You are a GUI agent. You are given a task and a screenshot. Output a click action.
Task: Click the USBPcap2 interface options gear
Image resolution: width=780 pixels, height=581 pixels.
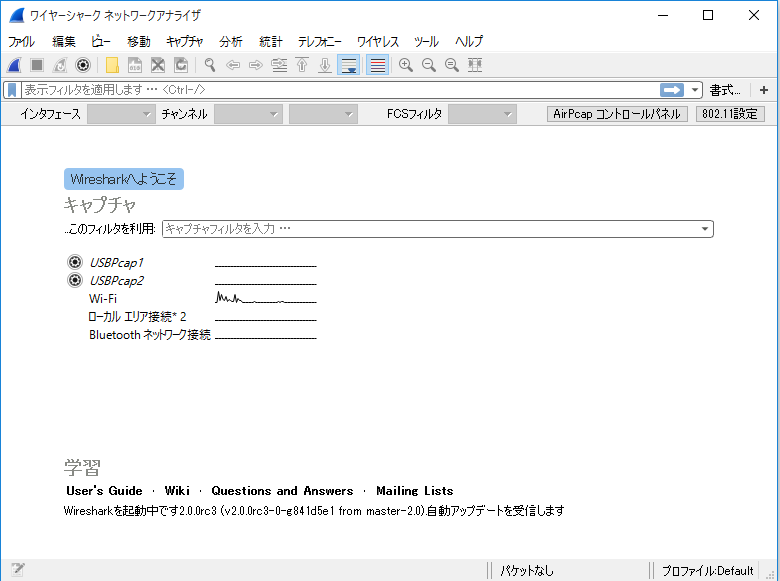pos(75,280)
